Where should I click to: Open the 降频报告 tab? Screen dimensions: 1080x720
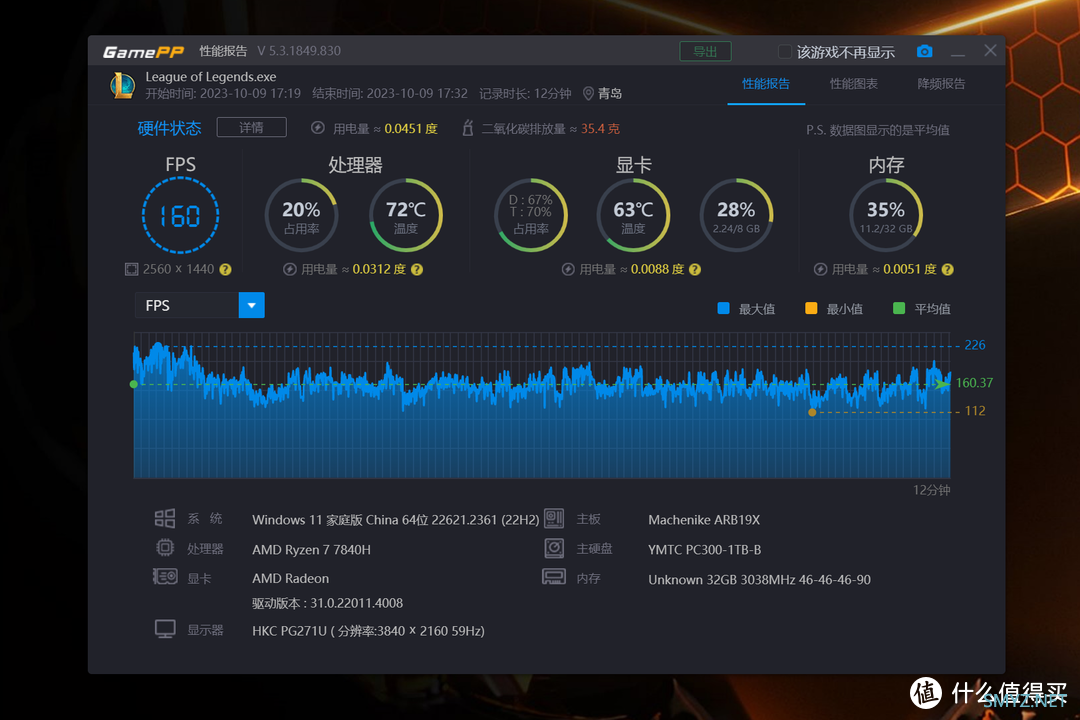[942, 84]
